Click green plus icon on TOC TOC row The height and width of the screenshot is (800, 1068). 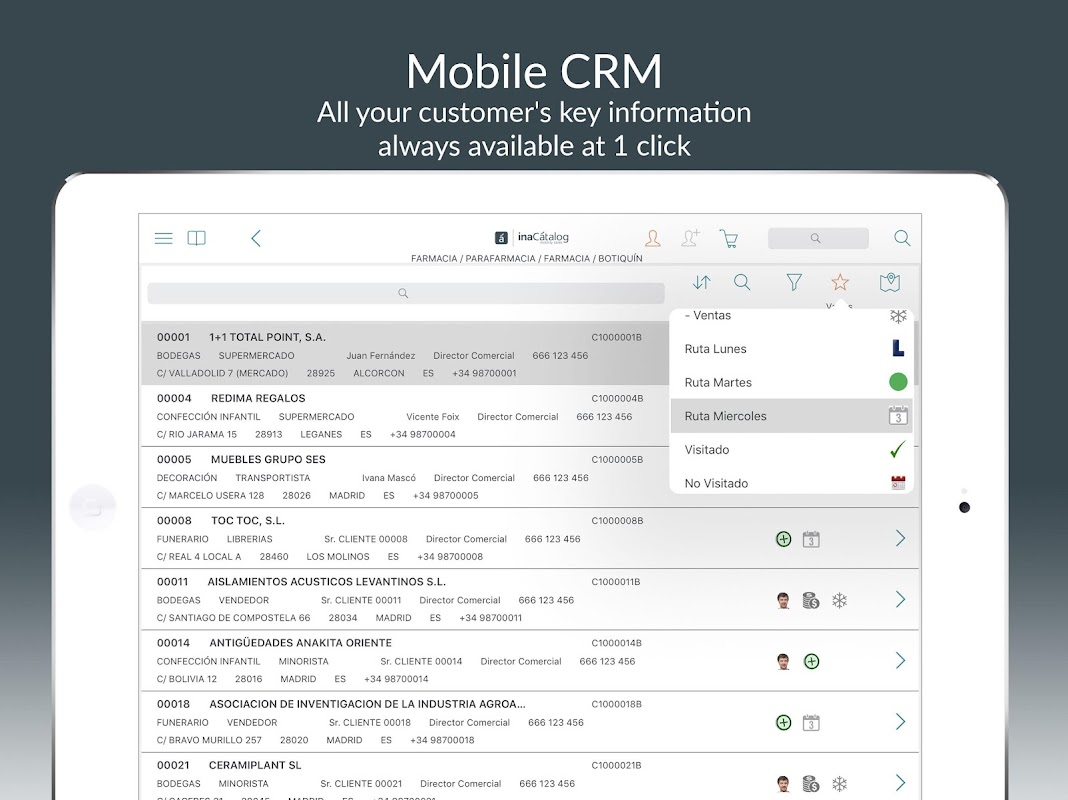click(783, 539)
